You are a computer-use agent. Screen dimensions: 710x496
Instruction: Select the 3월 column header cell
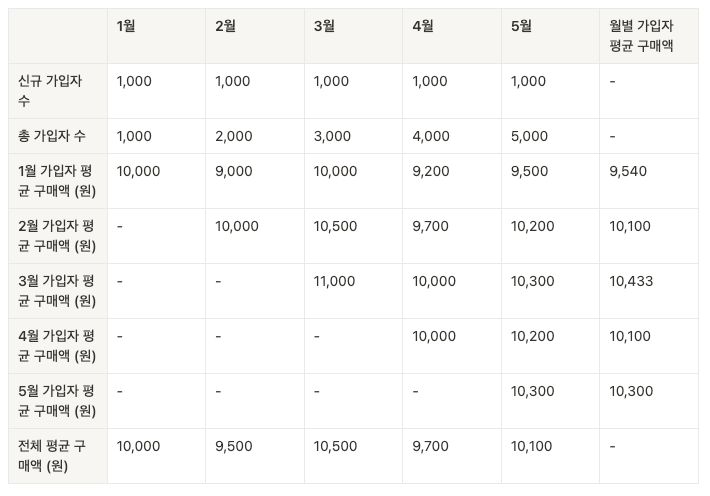point(324,27)
